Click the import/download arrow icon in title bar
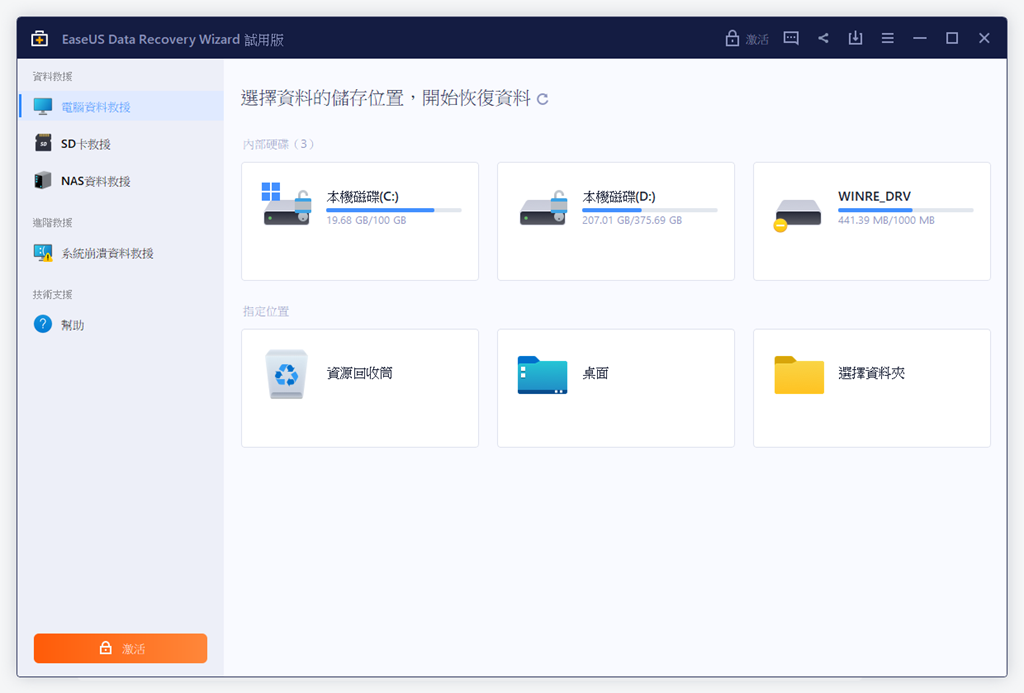 pos(855,38)
